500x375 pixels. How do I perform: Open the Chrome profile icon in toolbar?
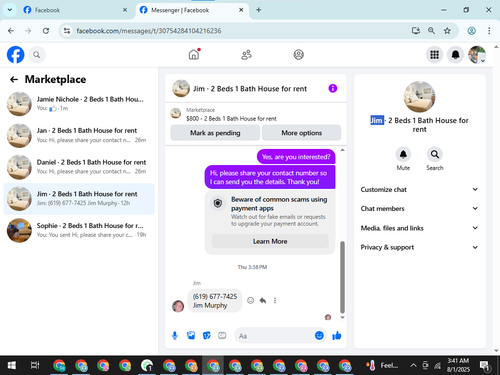click(471, 31)
